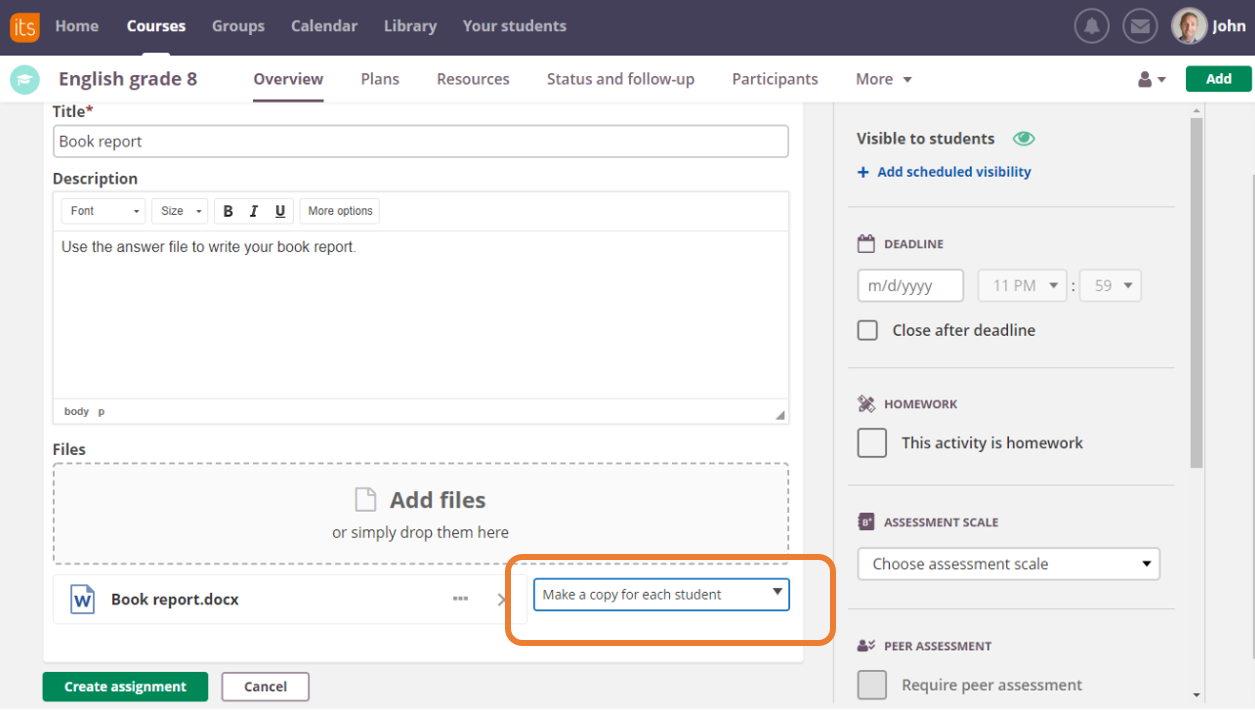Toggle the Visible to students eye
The height and width of the screenshot is (710, 1255).
pos(1023,139)
